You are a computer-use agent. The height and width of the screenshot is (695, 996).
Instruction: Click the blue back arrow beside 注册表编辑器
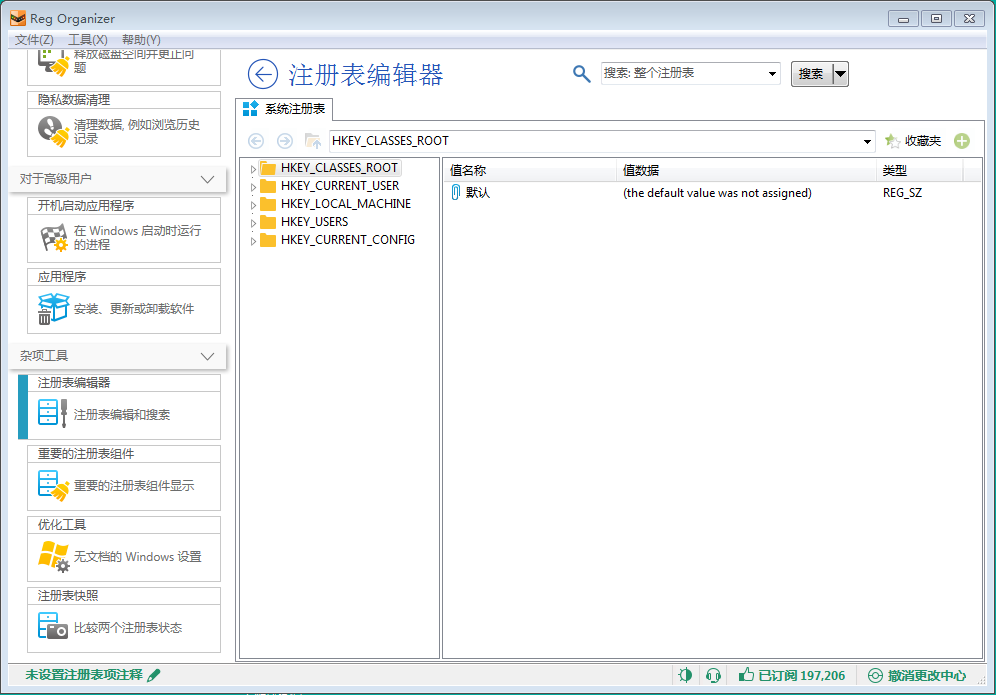click(x=262, y=74)
